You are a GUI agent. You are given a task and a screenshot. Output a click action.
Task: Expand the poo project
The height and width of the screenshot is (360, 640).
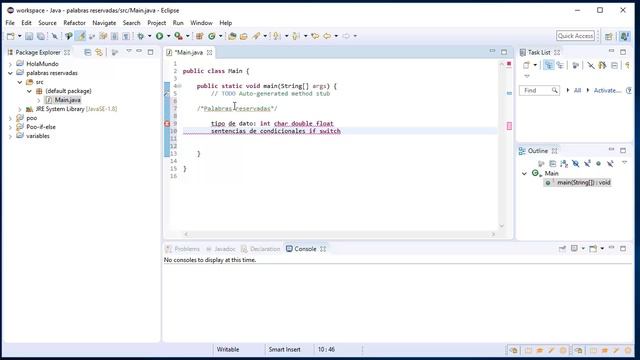[10, 118]
